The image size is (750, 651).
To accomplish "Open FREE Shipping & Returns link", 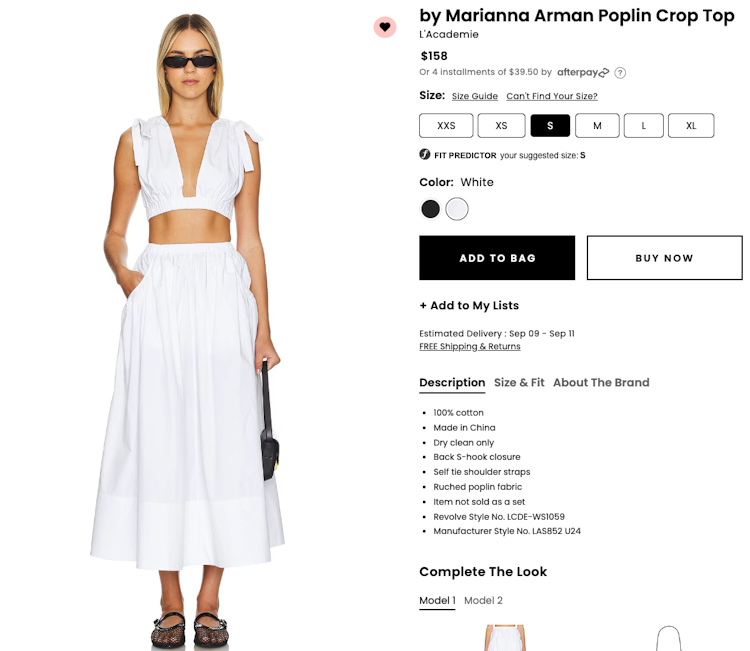I will [x=470, y=346].
